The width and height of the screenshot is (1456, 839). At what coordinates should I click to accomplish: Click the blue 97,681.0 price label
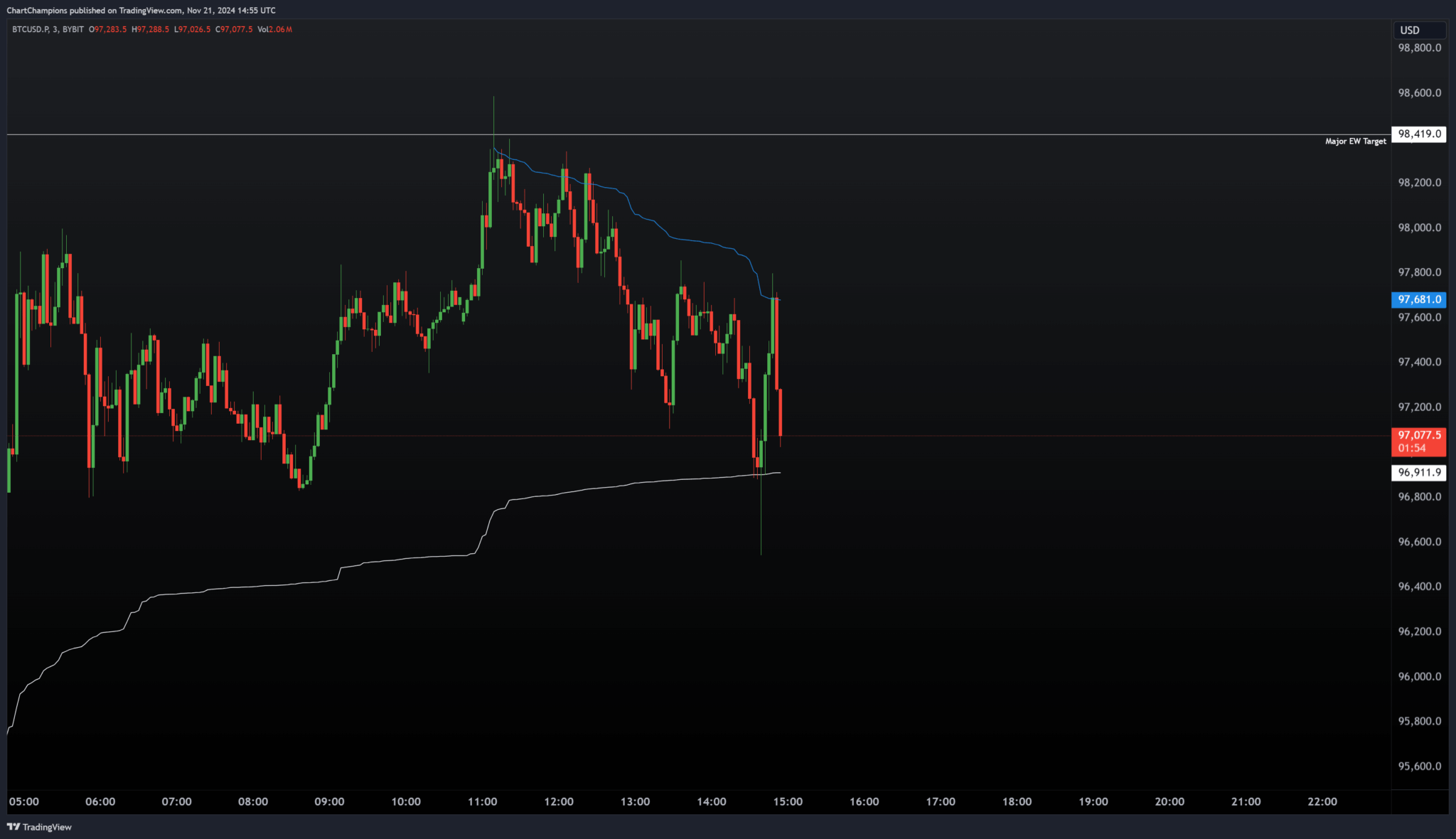(1418, 299)
